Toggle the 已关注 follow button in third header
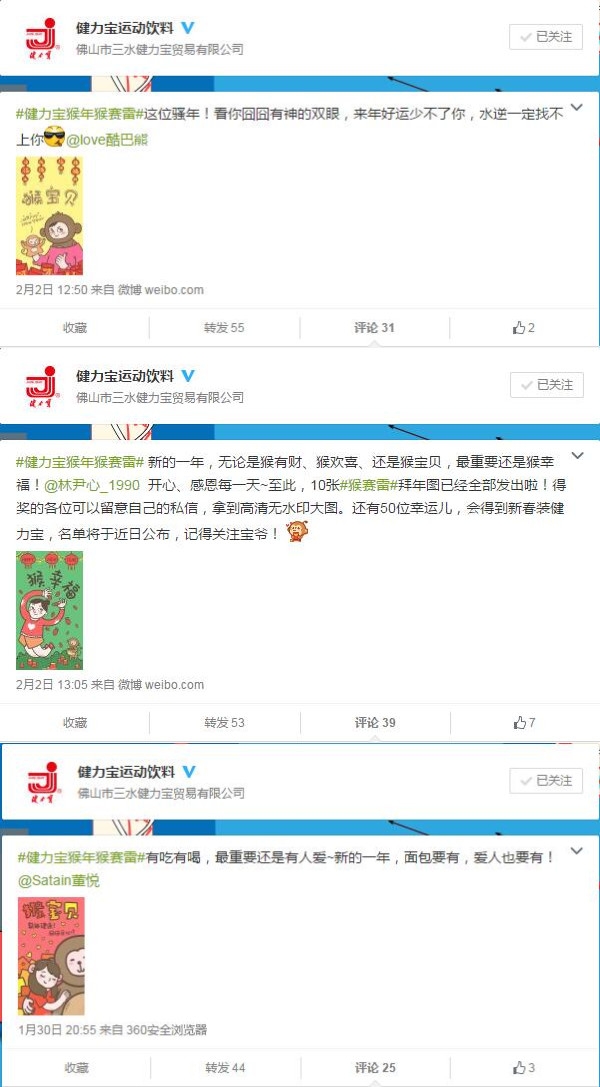 point(546,781)
